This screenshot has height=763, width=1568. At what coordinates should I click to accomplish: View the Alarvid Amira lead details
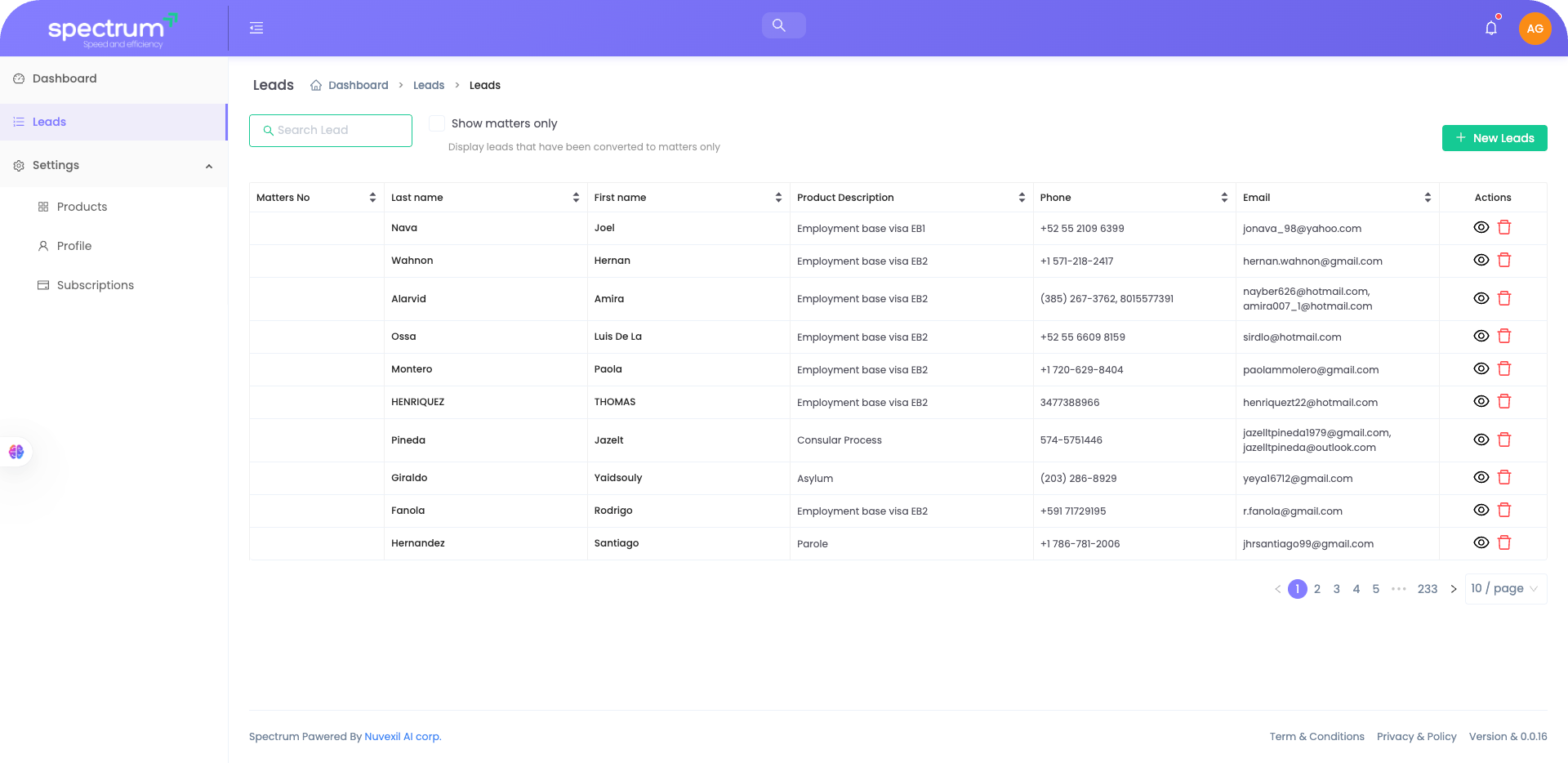1481,298
